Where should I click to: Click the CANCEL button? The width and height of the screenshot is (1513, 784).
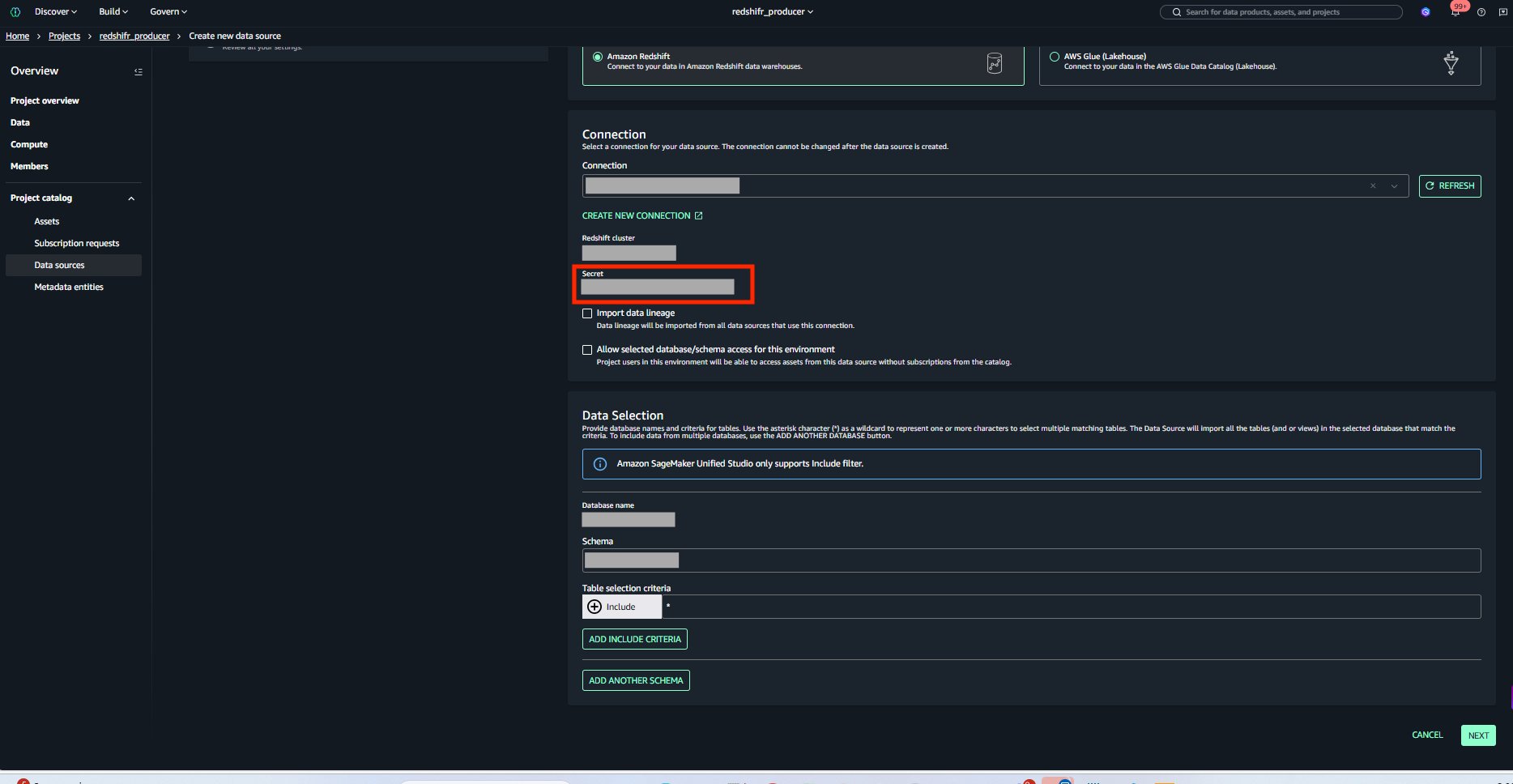pos(1427,735)
